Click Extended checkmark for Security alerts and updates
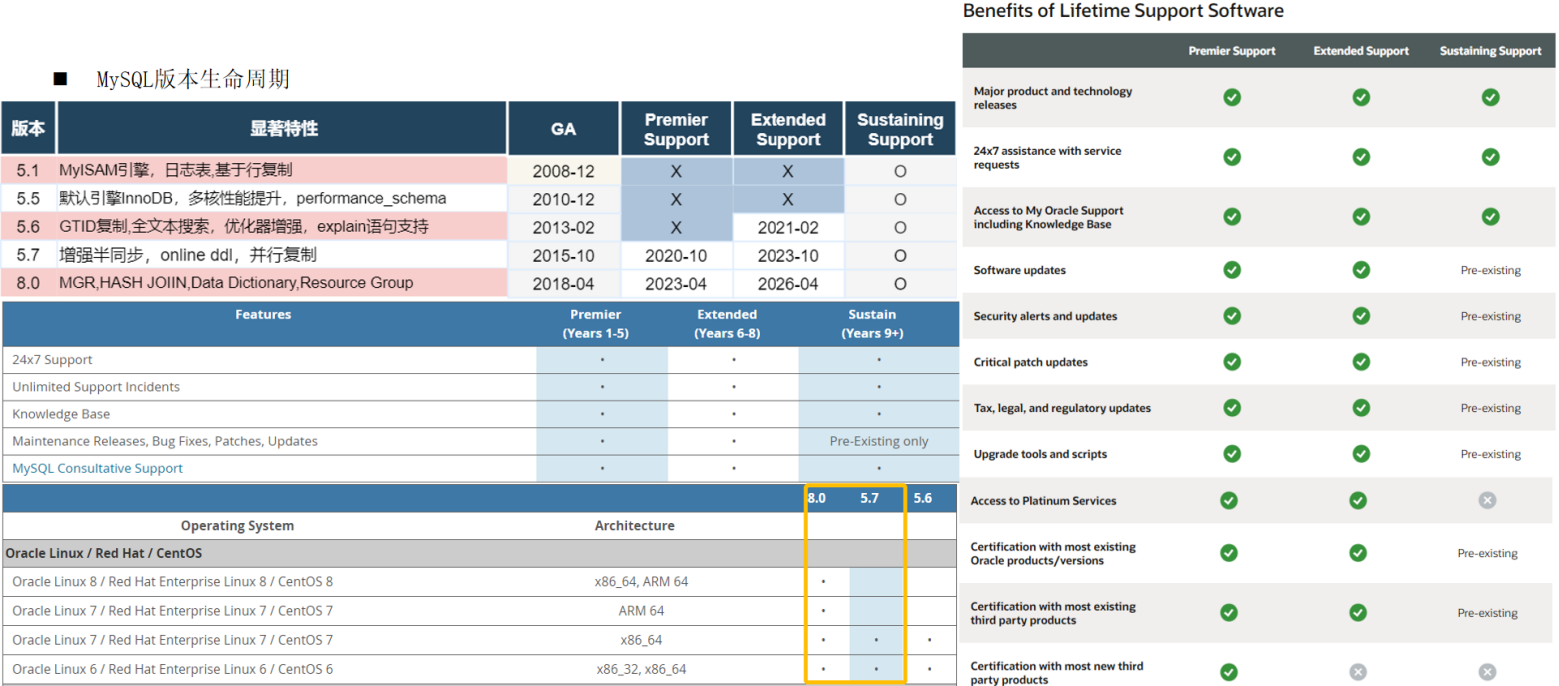Screen dimensions: 1559x686 1361,316
